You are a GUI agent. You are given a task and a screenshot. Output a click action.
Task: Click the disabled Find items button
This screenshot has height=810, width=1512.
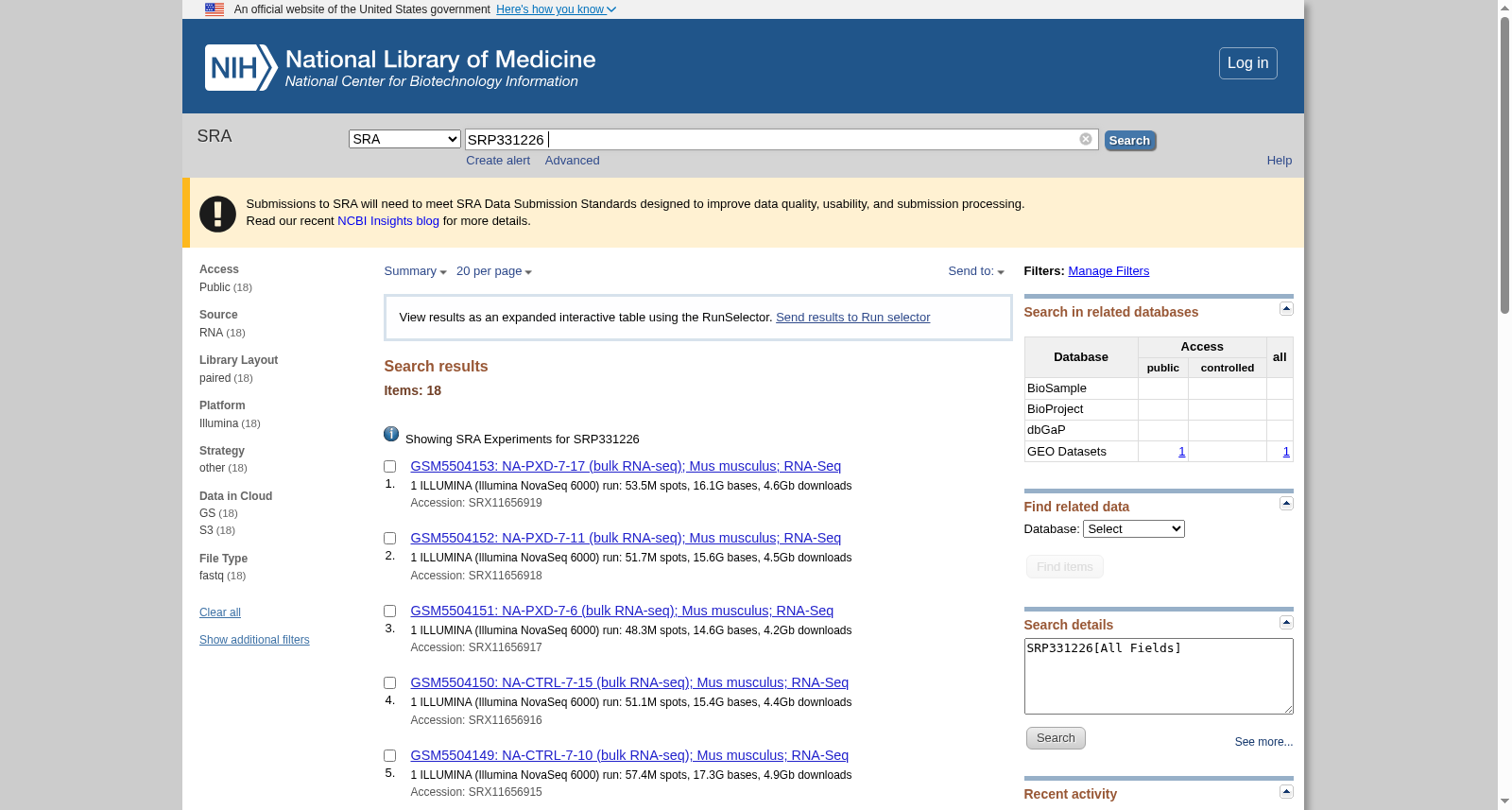pos(1065,567)
